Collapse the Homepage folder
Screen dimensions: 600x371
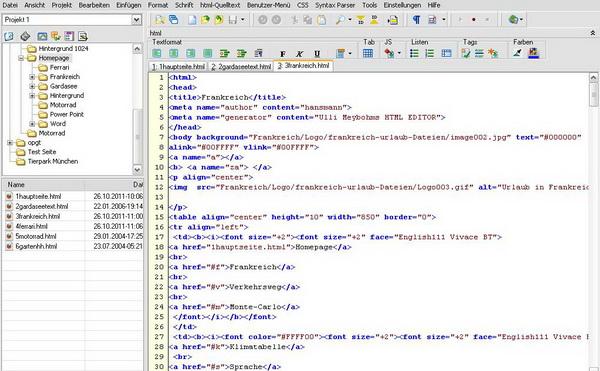click(21, 58)
